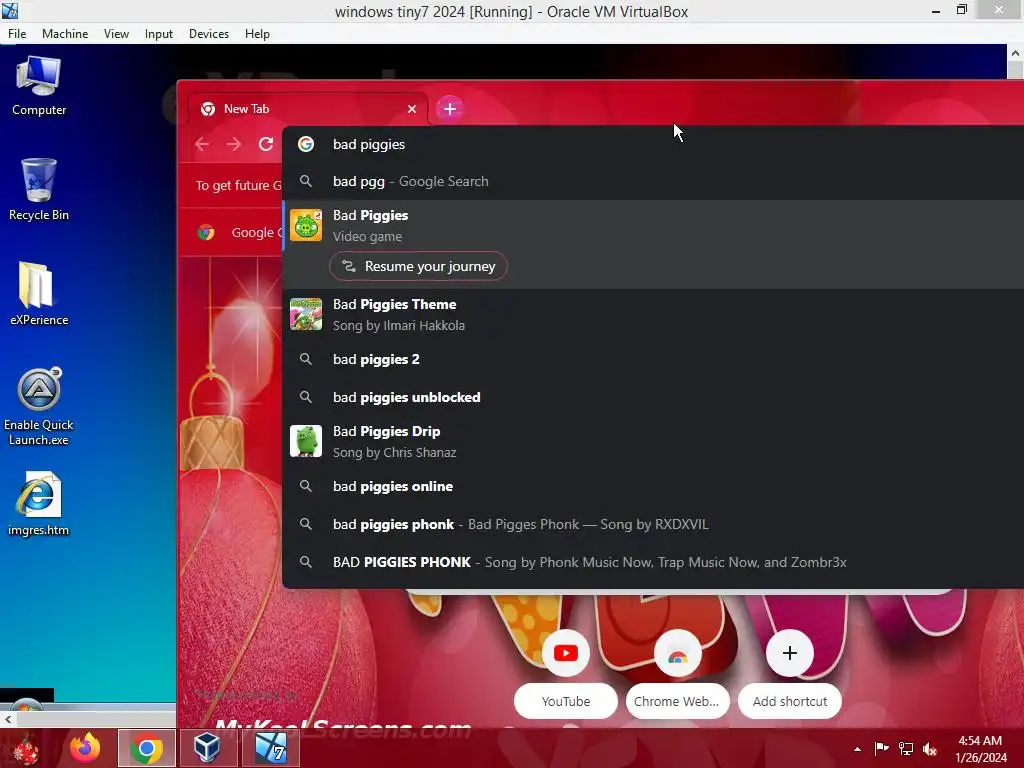The height and width of the screenshot is (768, 1024).
Task: Click the YouTube shortcut label
Action: click(x=566, y=701)
